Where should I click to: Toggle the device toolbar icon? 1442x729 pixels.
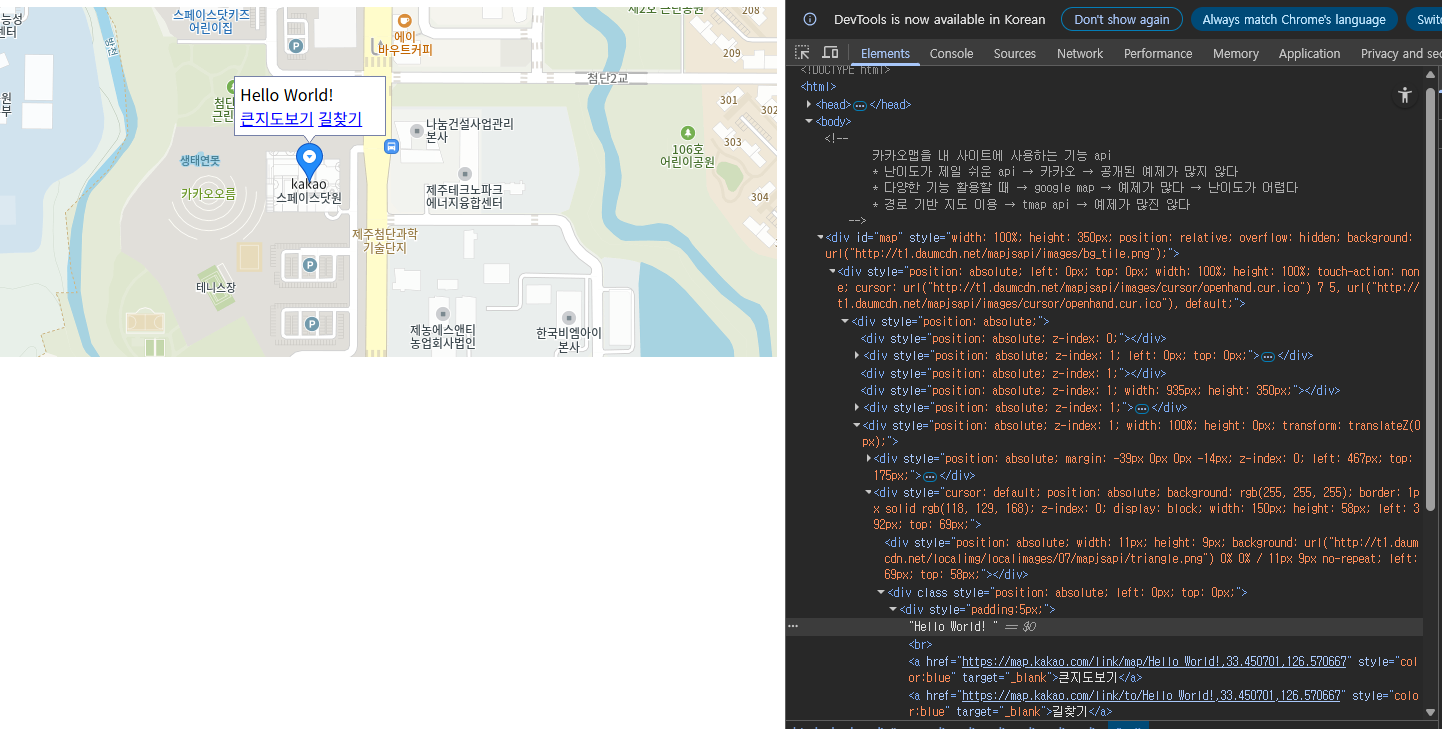830,53
